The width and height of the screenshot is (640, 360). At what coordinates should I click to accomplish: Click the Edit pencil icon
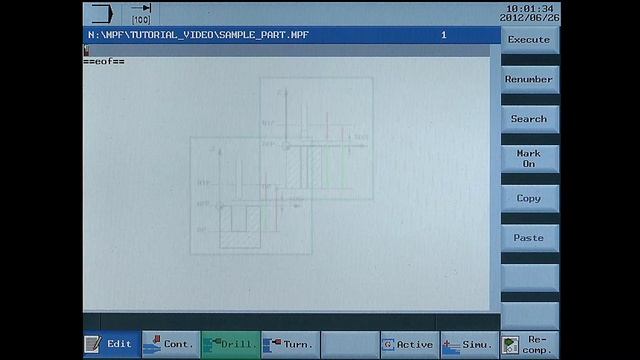click(x=93, y=344)
